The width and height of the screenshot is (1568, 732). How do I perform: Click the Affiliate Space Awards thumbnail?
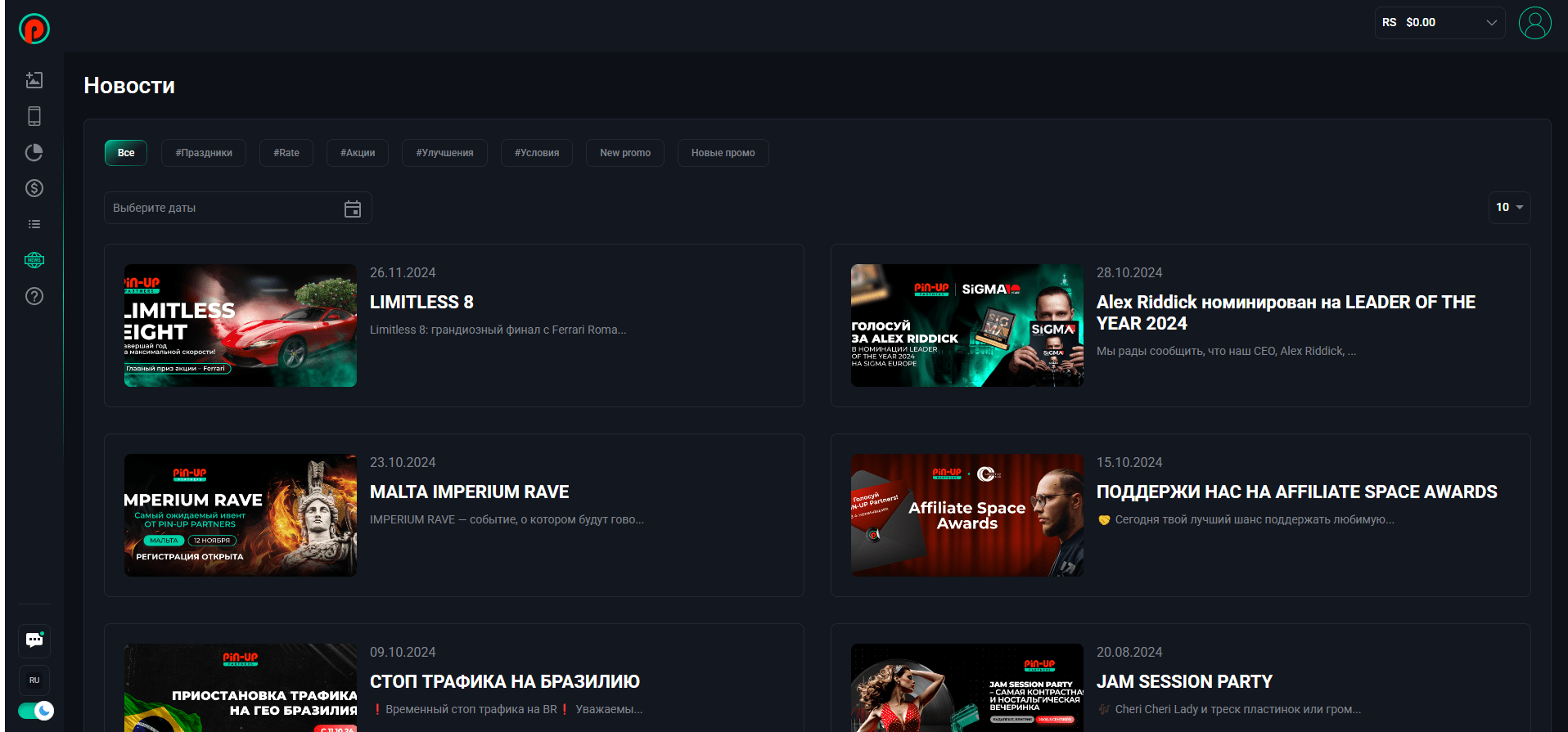tap(967, 515)
